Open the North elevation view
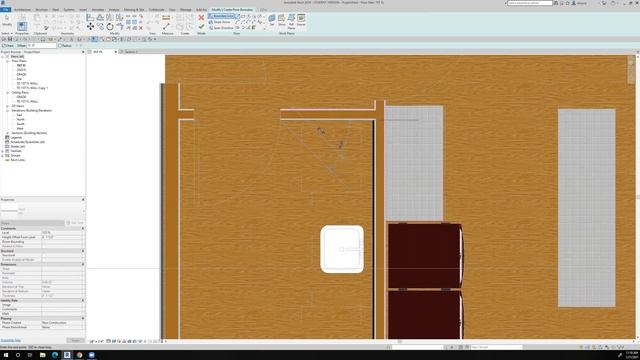 (20, 120)
